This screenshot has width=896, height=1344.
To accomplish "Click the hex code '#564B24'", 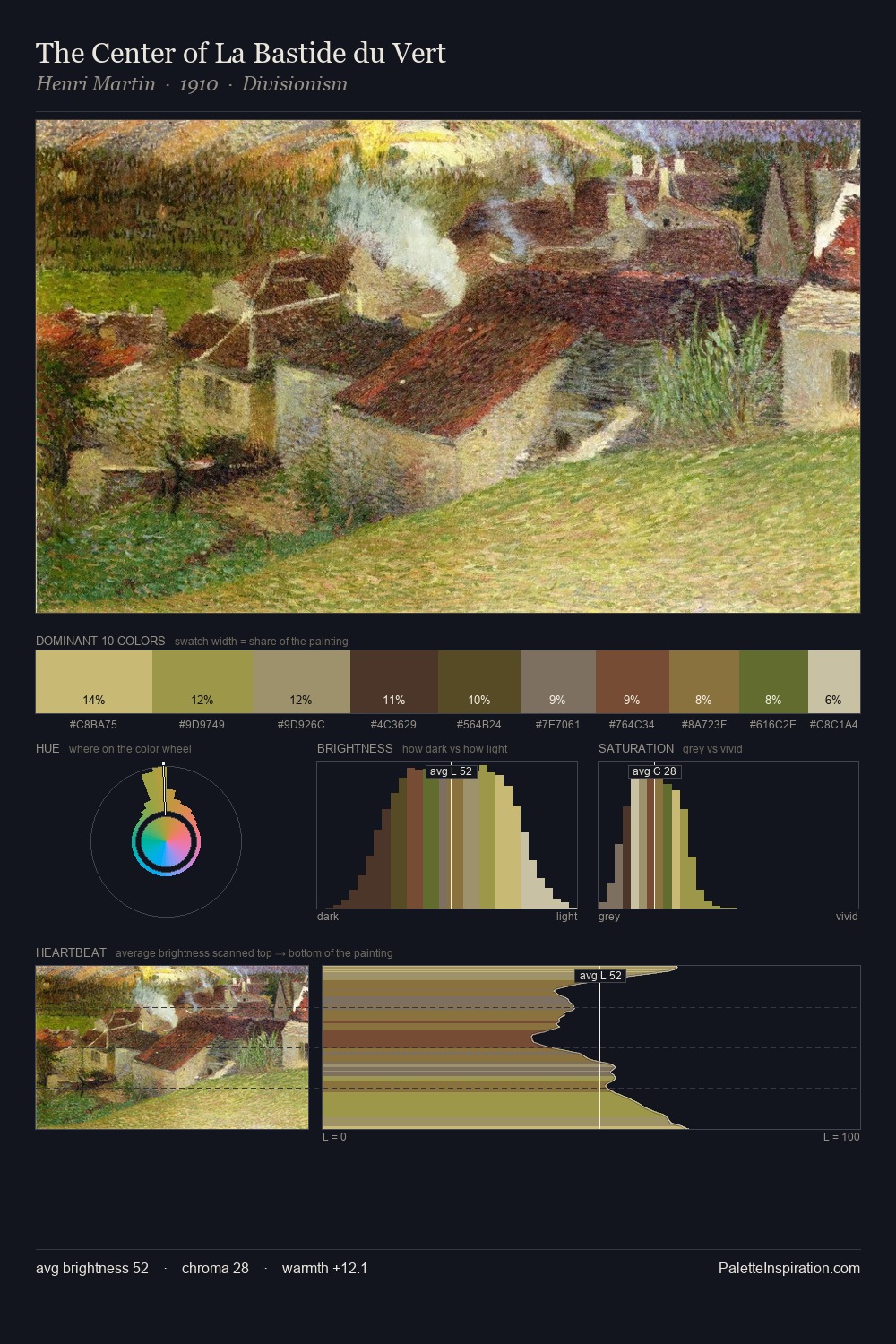I will click(479, 725).
